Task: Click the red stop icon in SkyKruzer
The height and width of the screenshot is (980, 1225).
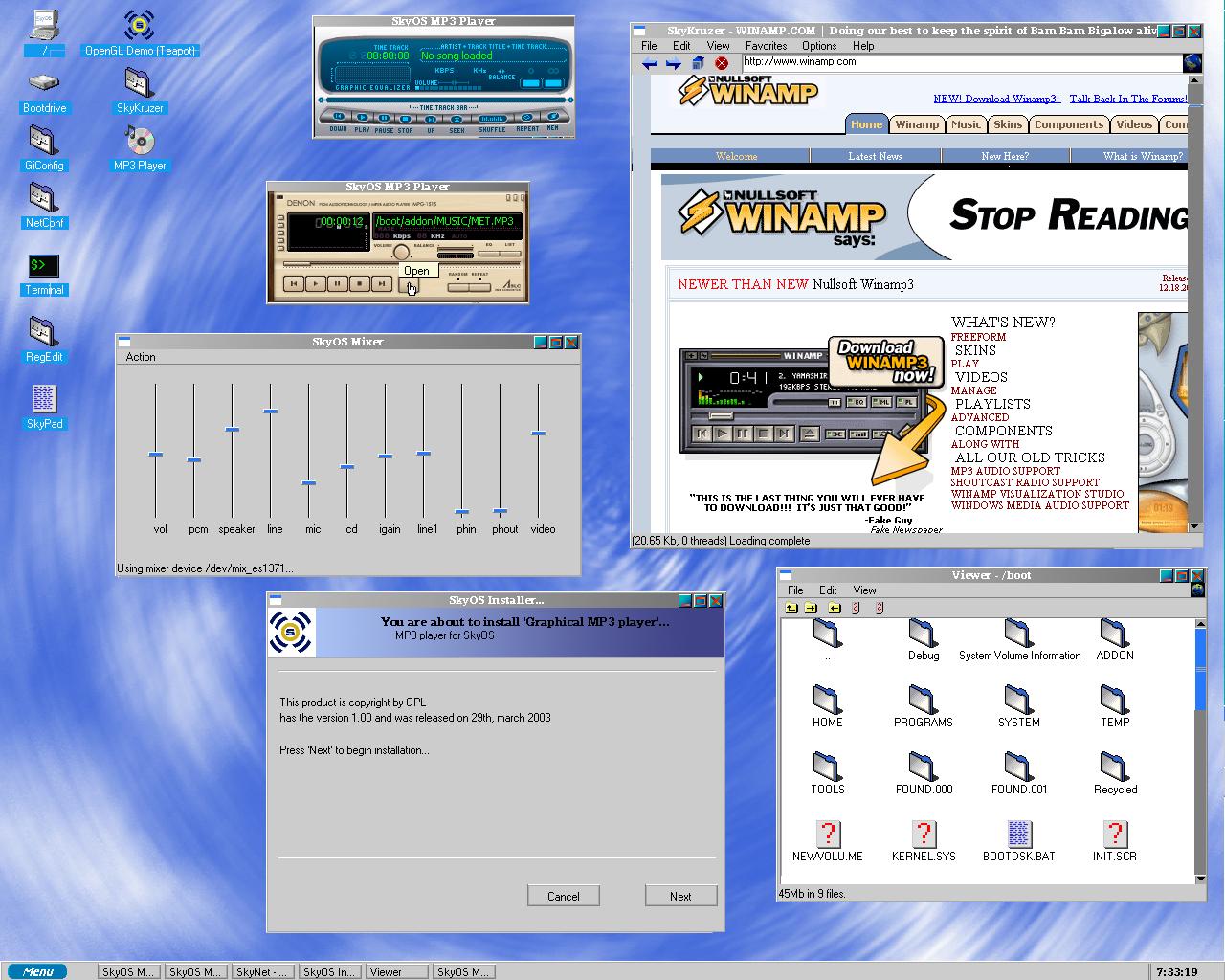Action: [x=722, y=64]
